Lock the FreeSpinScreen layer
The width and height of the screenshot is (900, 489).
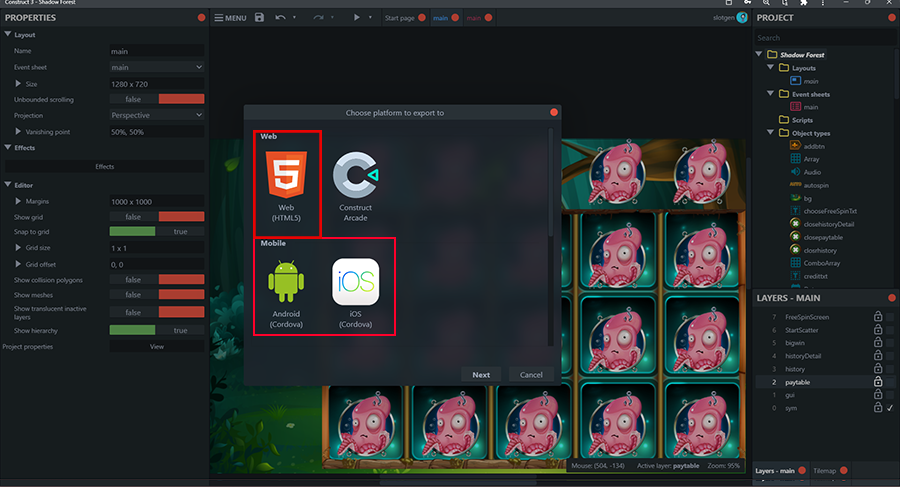[878, 317]
